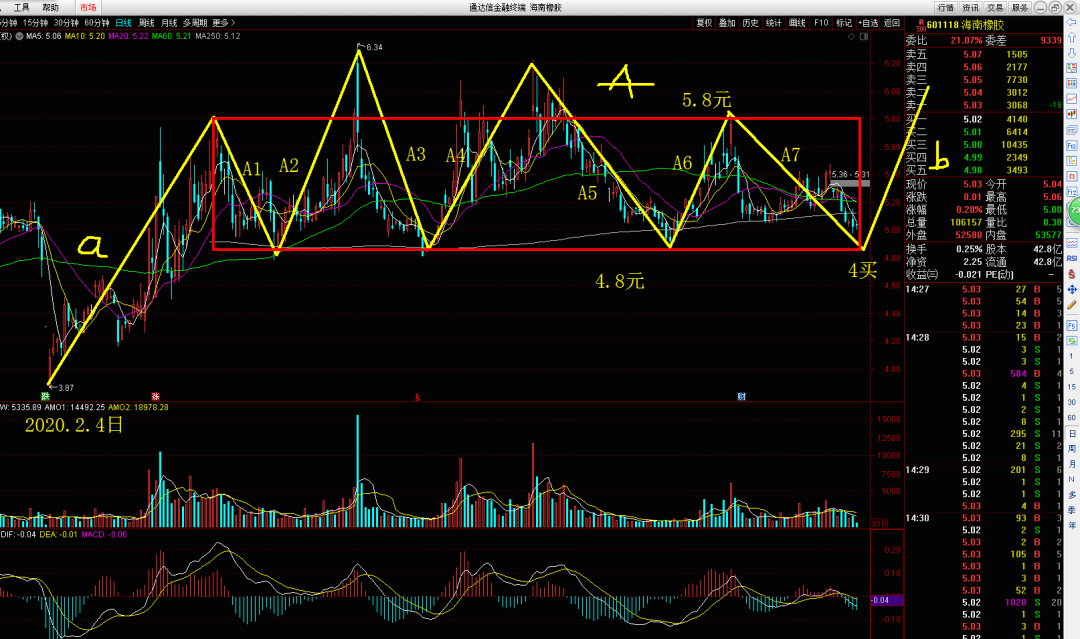Click the 资讯 button

(970, 8)
